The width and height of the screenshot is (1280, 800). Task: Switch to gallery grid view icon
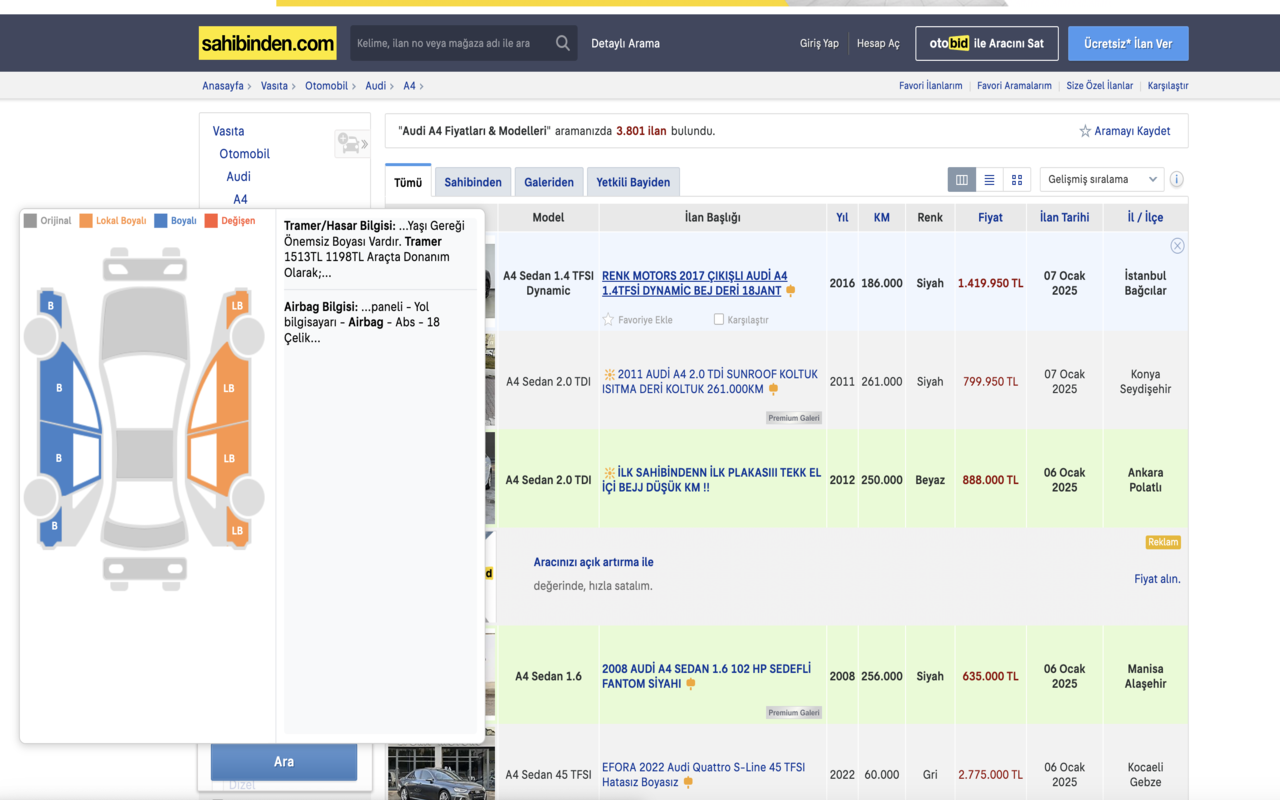(1017, 180)
